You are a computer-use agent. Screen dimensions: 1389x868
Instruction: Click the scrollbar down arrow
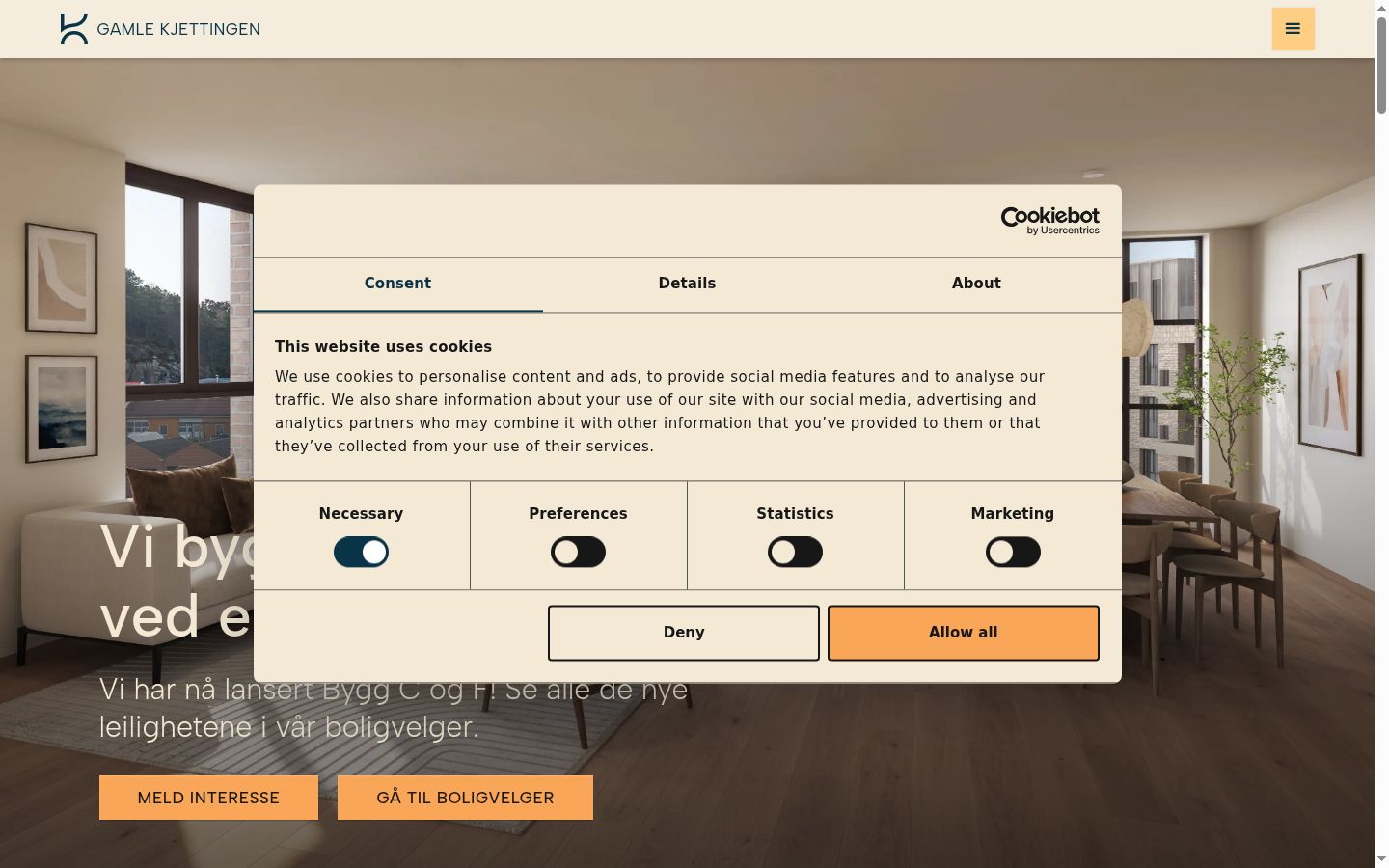1381,859
